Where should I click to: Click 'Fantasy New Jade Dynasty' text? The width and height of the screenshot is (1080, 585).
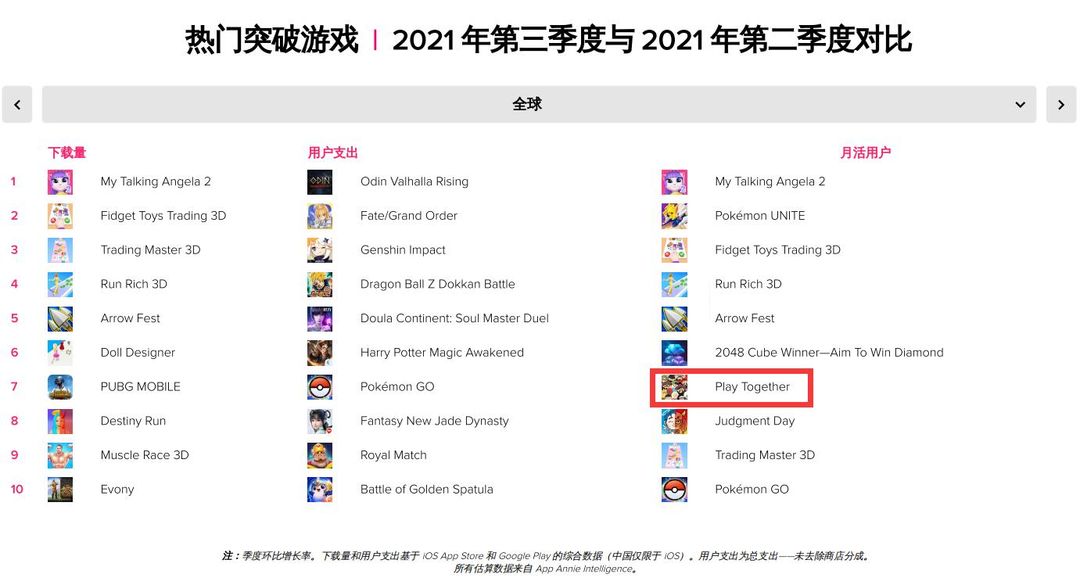click(x=435, y=421)
